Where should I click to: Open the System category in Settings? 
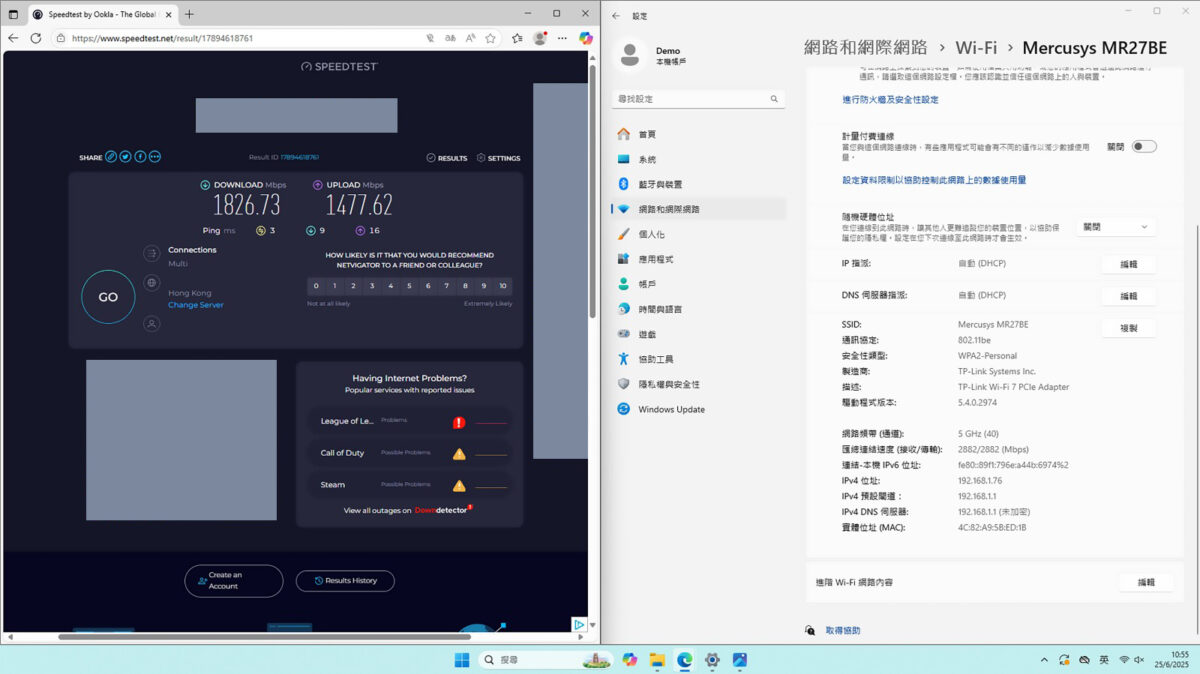tap(698, 159)
